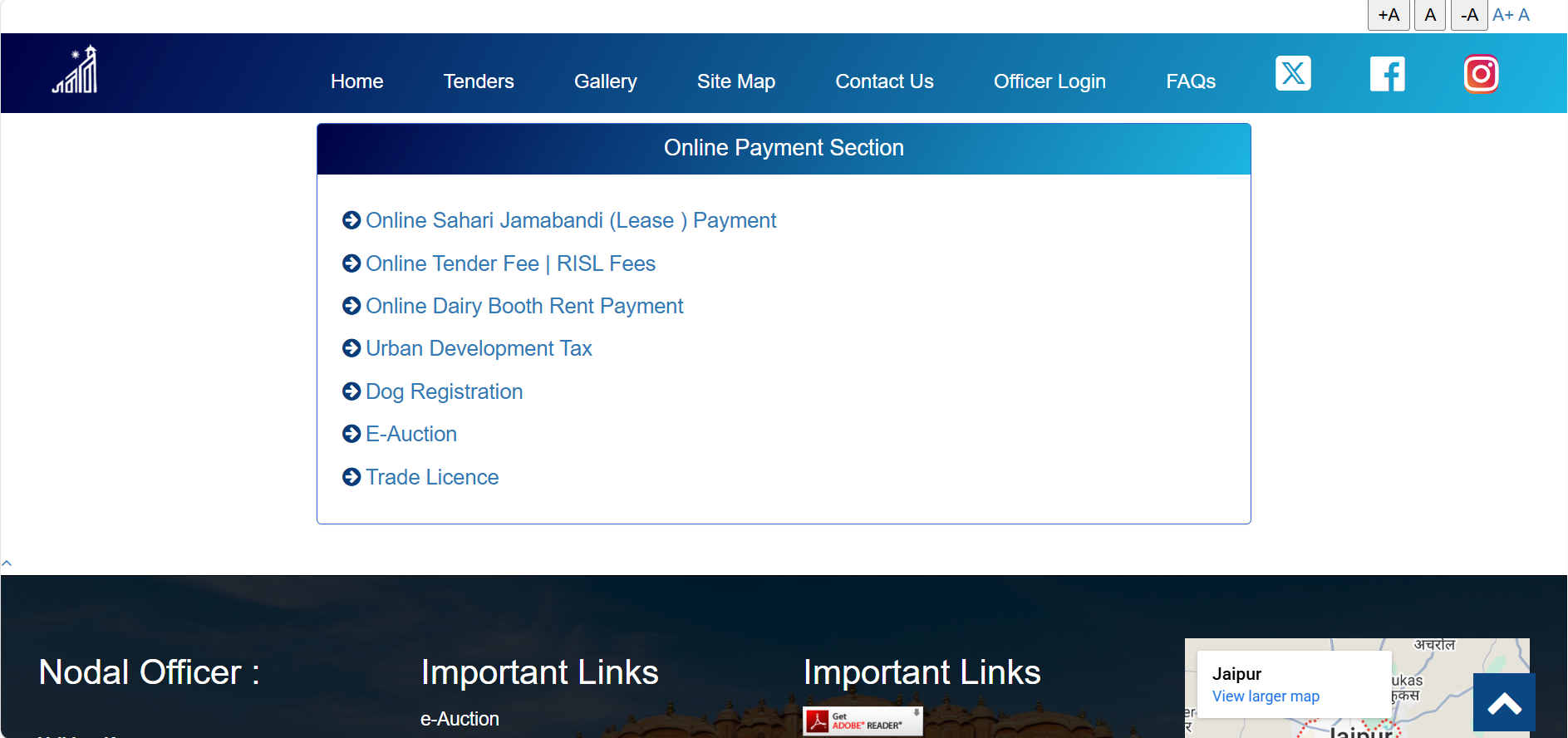Open the Facebook page icon
Image resolution: width=1568 pixels, height=738 pixels.
[x=1387, y=74]
